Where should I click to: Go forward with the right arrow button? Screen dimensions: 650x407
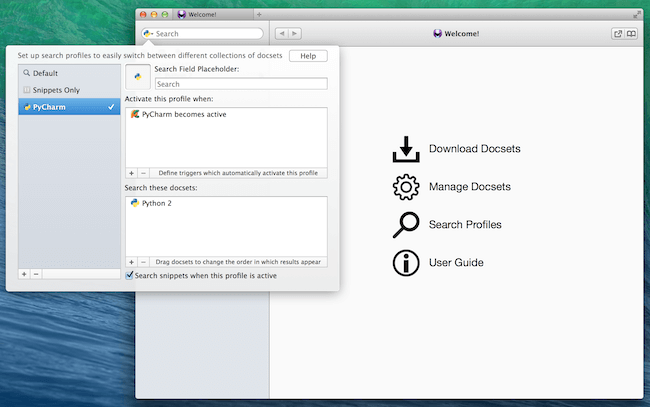click(x=295, y=34)
